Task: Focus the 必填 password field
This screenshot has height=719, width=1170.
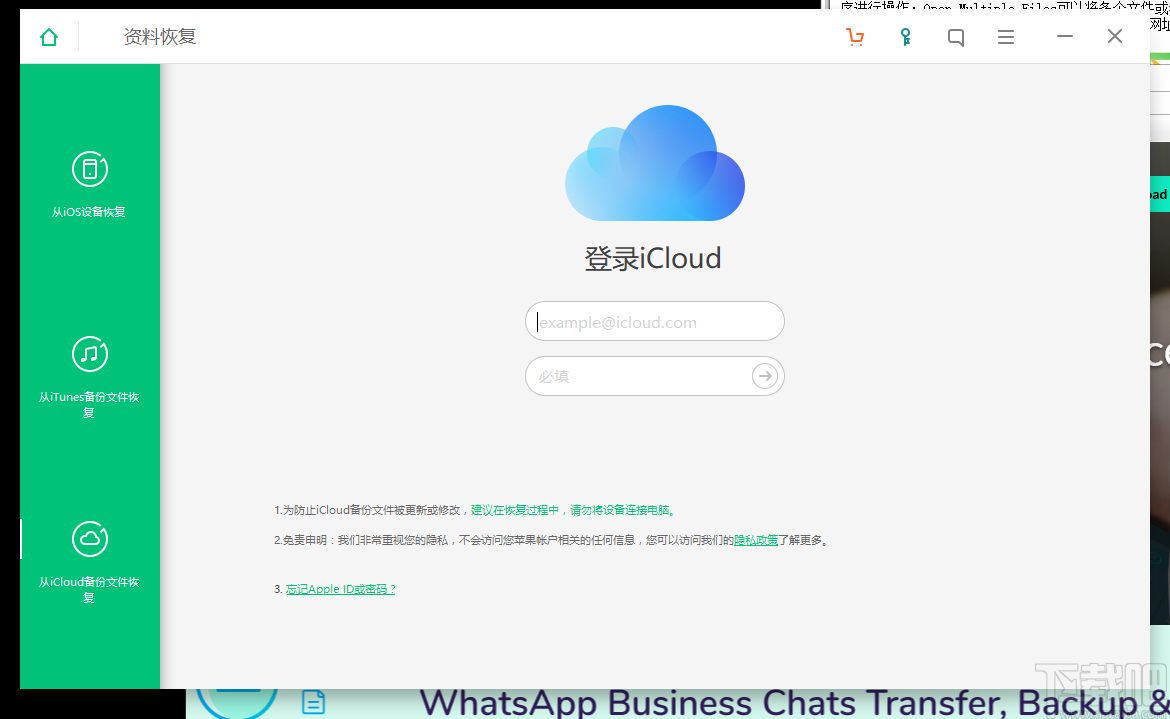Action: [654, 376]
